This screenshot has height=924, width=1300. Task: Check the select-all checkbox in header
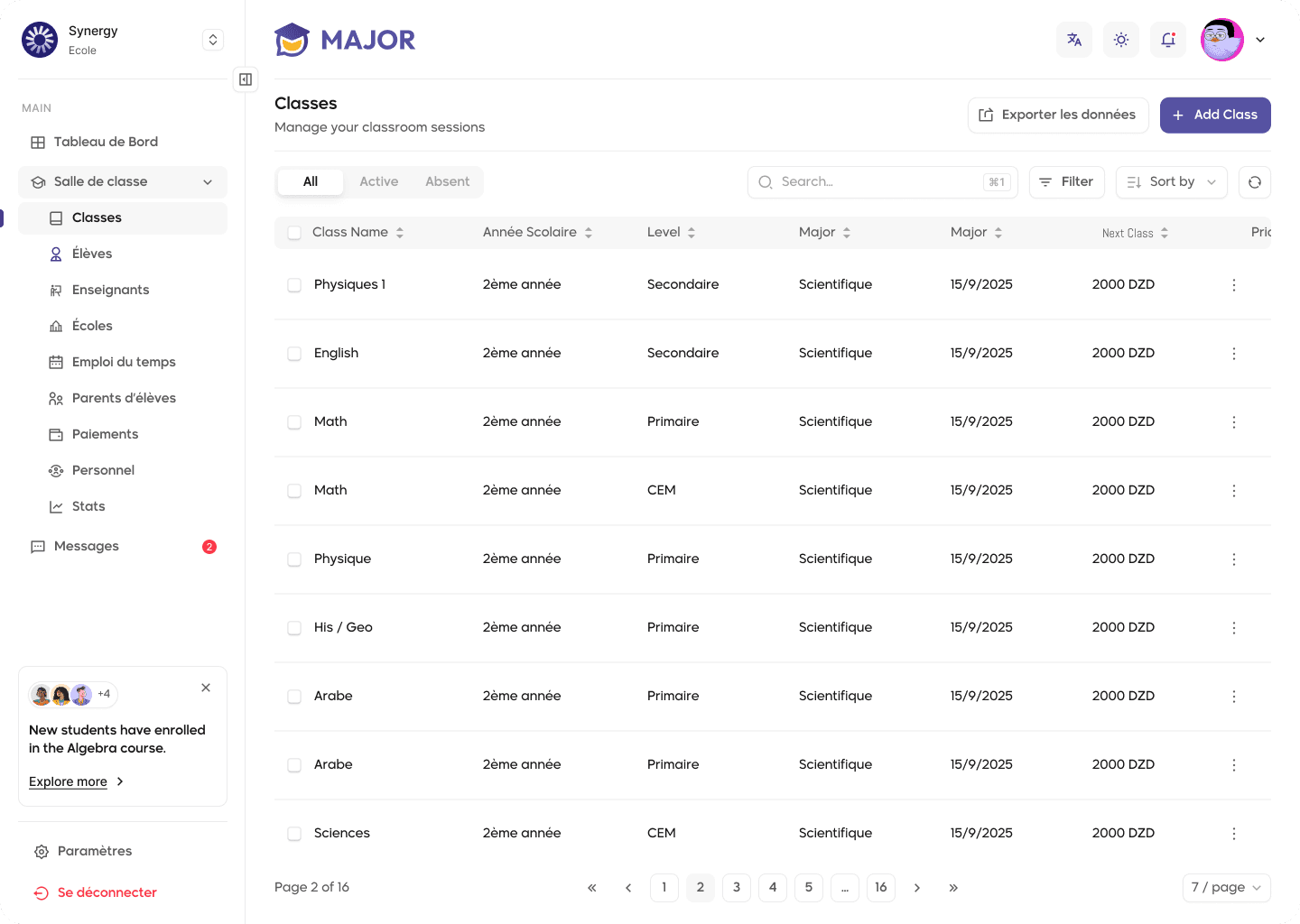(294, 233)
